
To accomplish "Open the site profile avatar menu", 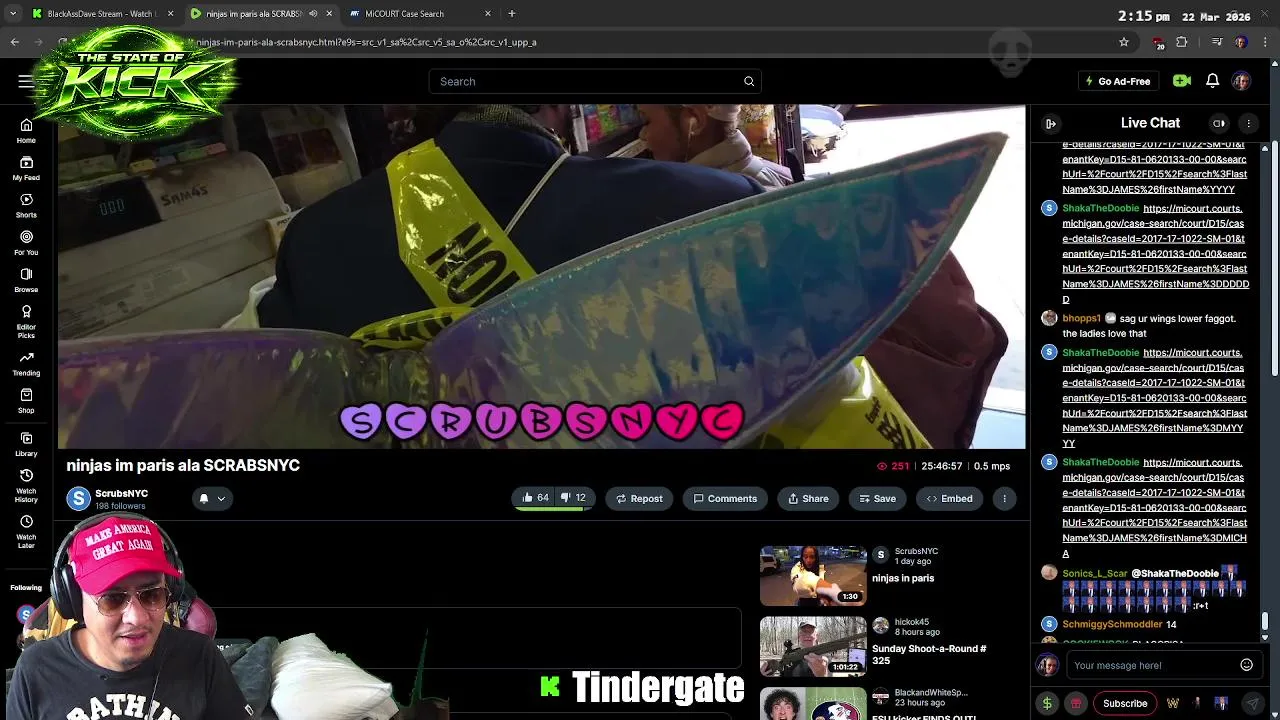I will pyautogui.click(x=1241, y=81).
